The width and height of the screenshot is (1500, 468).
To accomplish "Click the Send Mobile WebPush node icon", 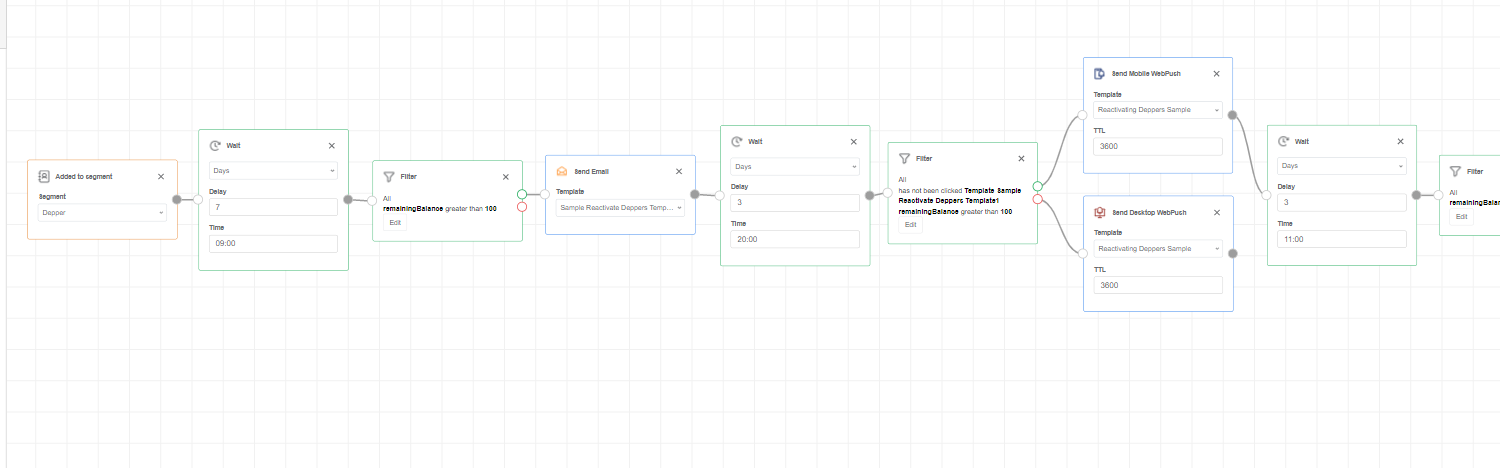I will tap(1099, 73).
